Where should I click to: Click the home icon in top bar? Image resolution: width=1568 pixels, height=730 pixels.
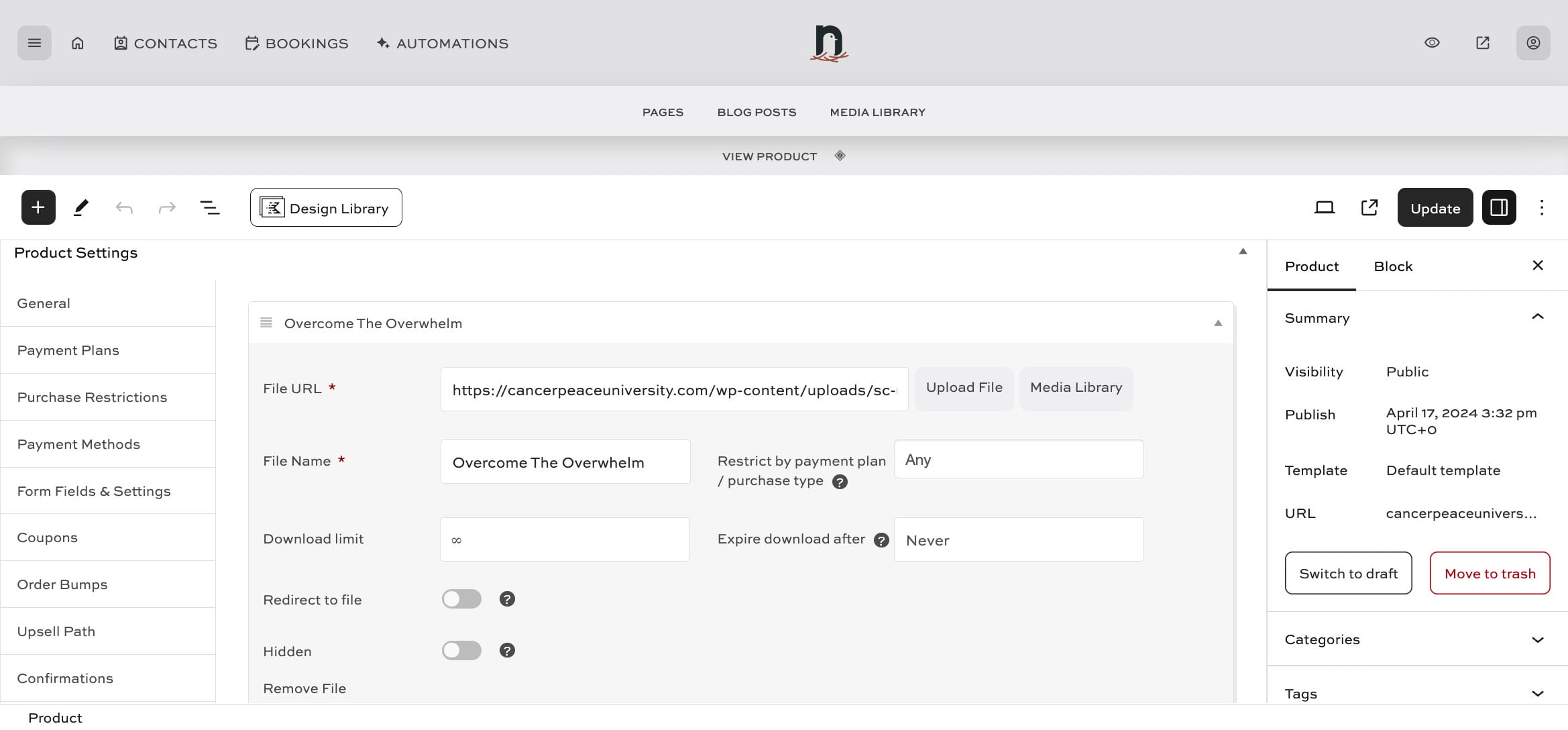point(78,43)
